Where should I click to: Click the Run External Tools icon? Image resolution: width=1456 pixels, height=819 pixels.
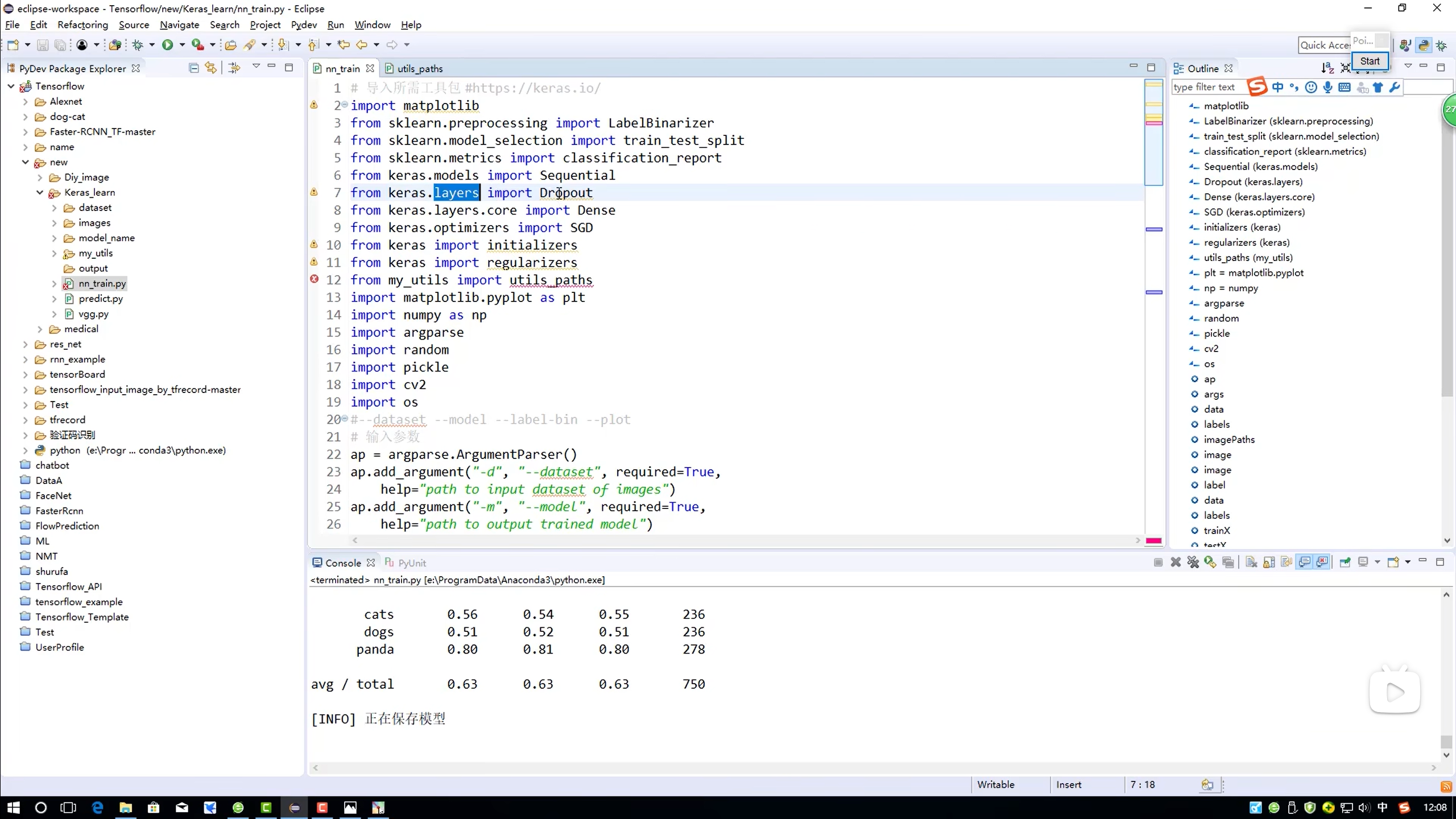(x=197, y=44)
